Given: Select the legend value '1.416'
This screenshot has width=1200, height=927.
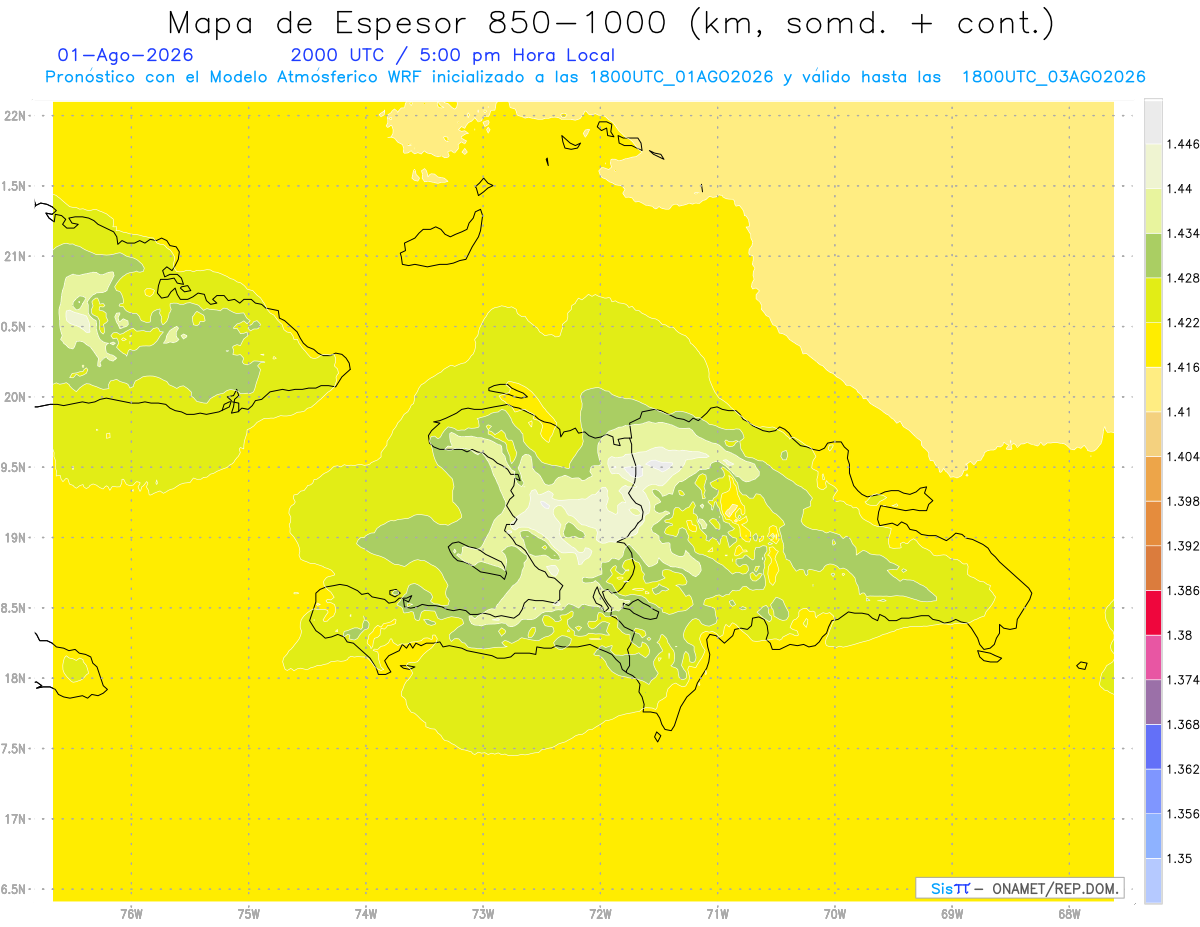Looking at the screenshot, I should click(x=1183, y=367).
